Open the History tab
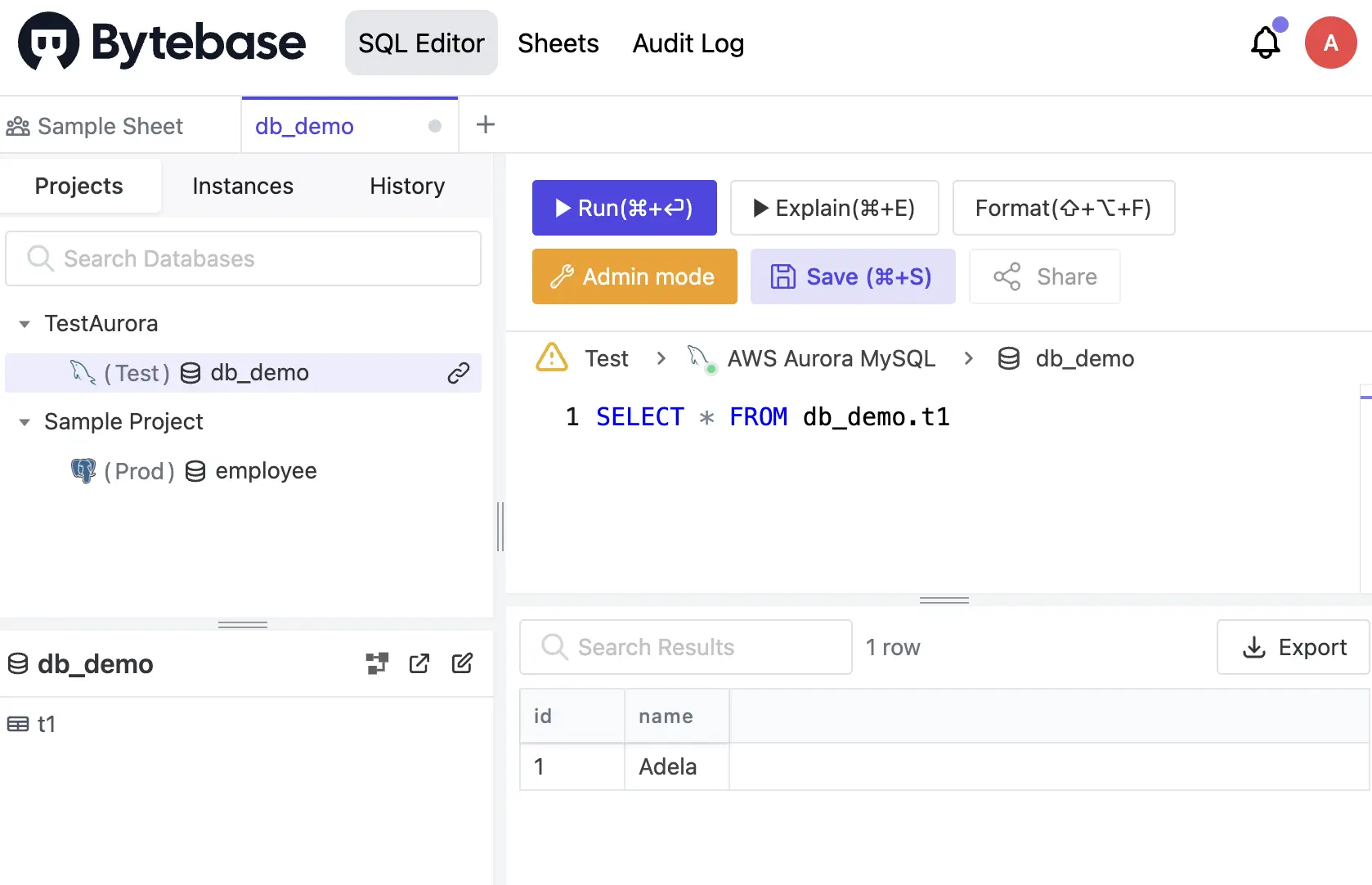The image size is (1372, 885). tap(407, 186)
